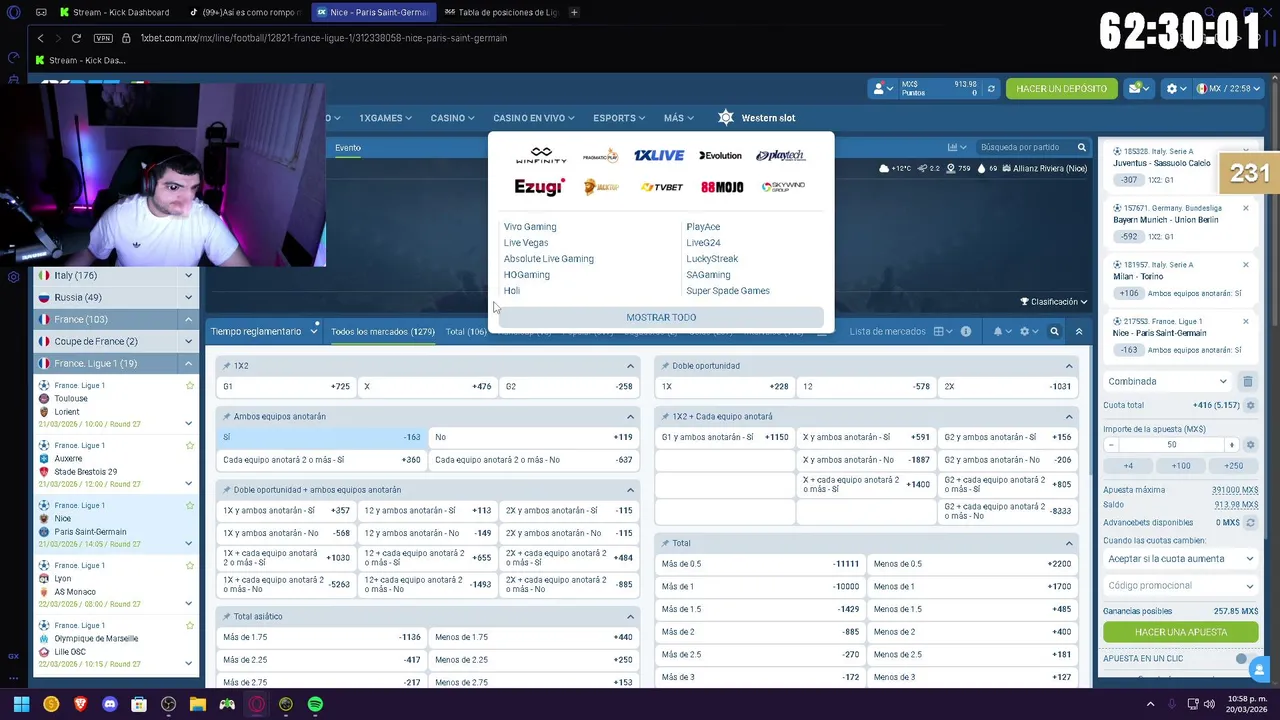Viewport: 1280px width, 720px height.
Task: Open the live chat support bubble
Action: (x=1258, y=669)
